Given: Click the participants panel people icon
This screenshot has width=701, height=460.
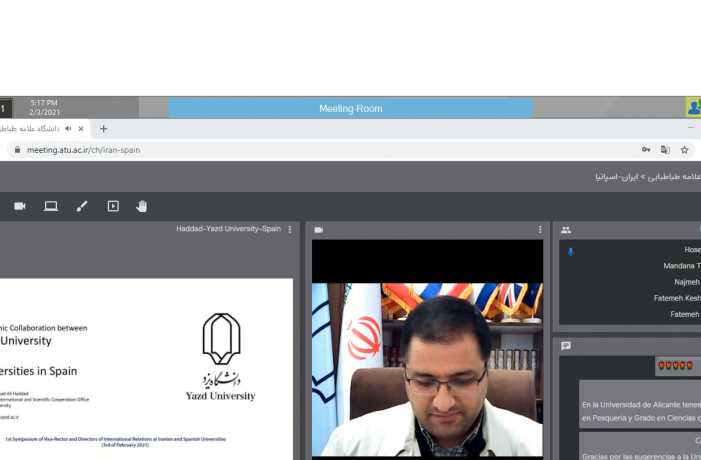Looking at the screenshot, I should (566, 230).
